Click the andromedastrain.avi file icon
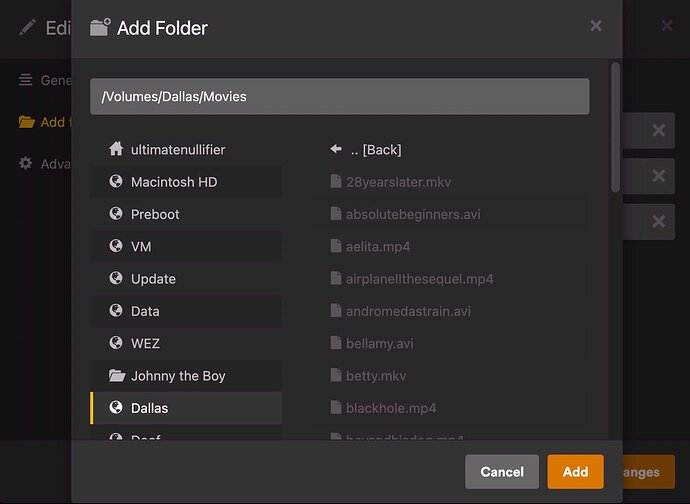 click(336, 311)
